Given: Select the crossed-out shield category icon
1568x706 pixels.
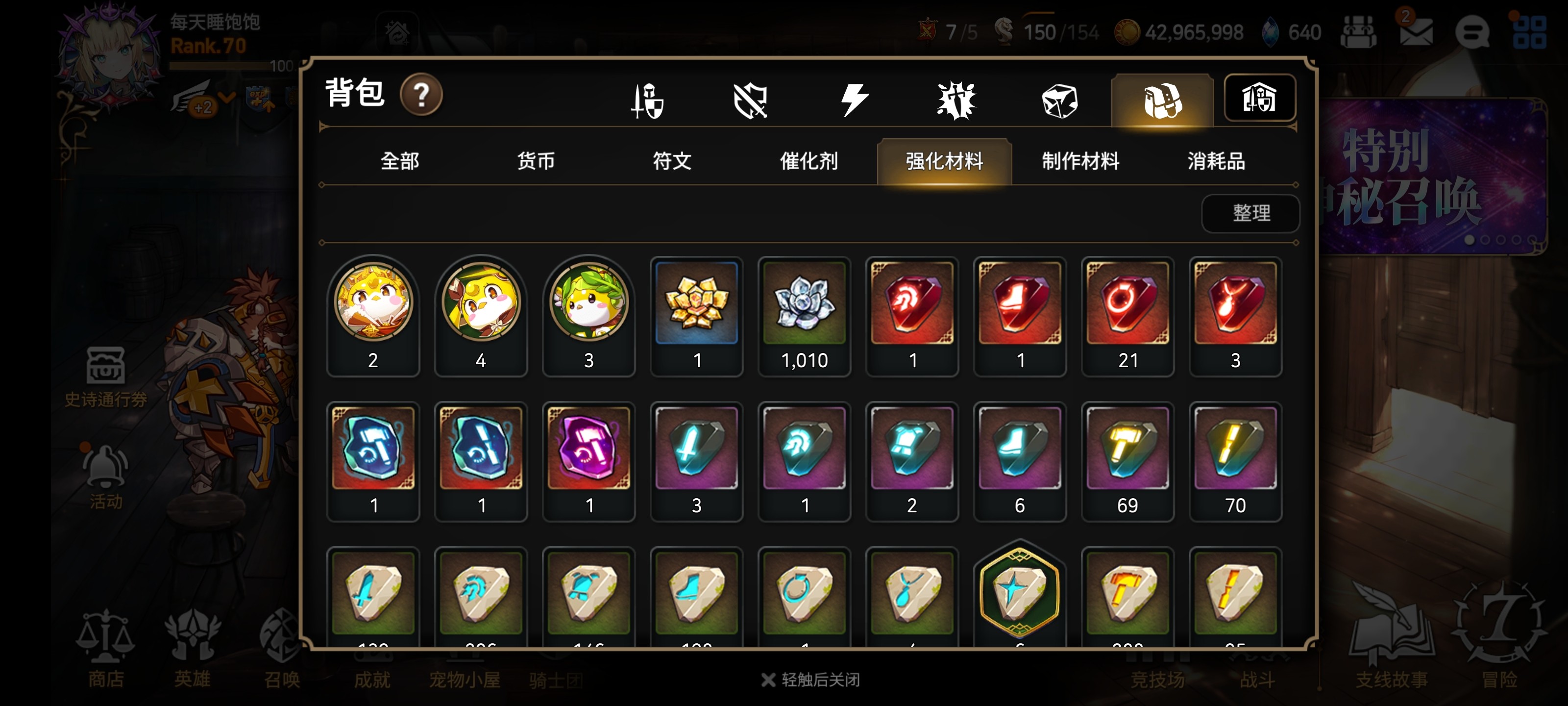Looking at the screenshot, I should 750,101.
